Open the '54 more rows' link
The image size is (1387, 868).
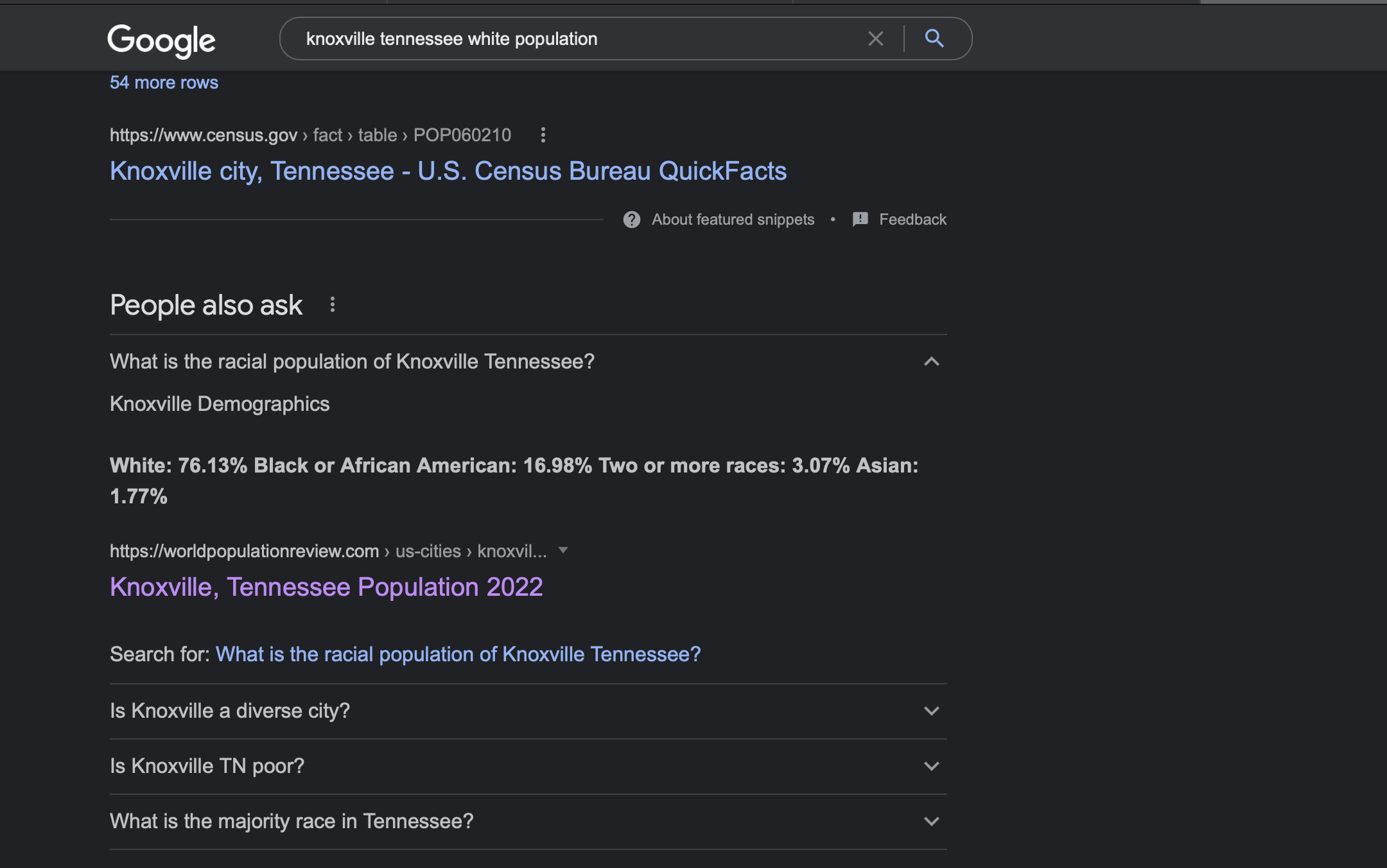(x=164, y=82)
